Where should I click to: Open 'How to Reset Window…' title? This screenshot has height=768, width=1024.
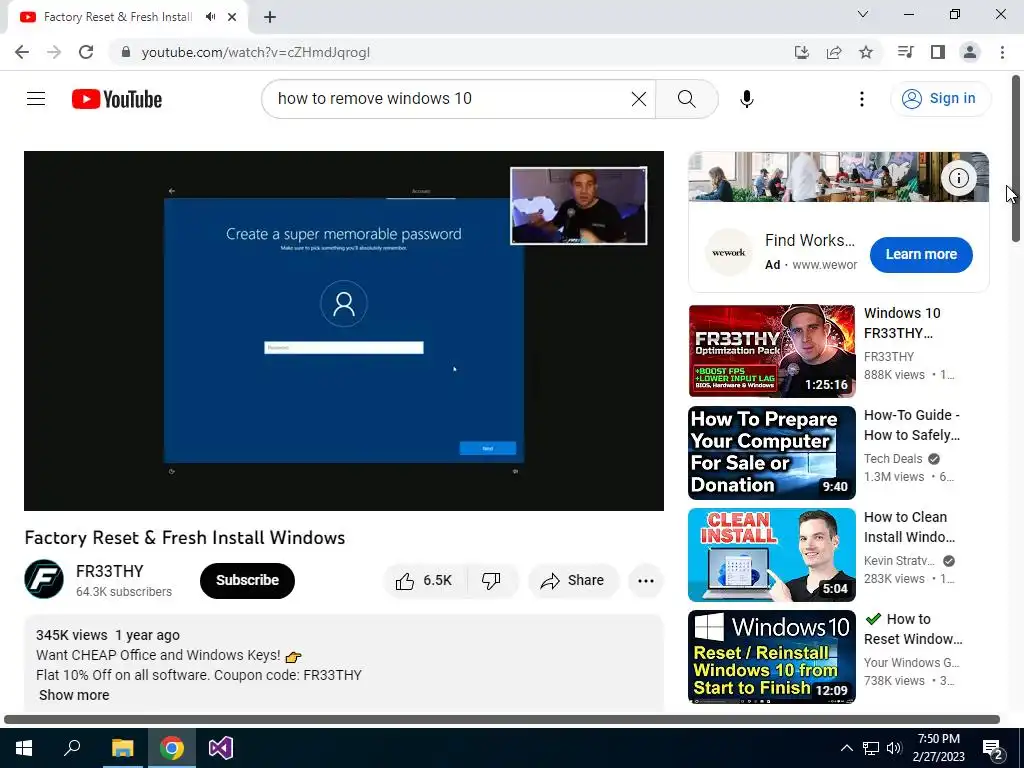[913, 629]
